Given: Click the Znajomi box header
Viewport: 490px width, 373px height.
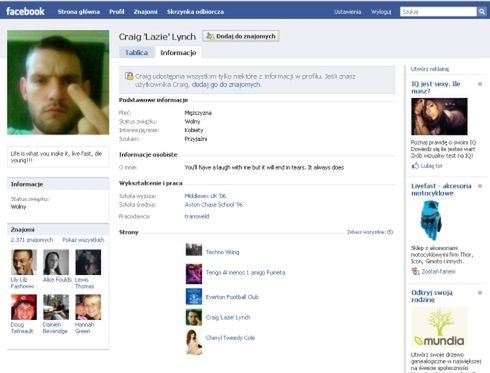Looking at the screenshot, I should [x=58, y=229].
